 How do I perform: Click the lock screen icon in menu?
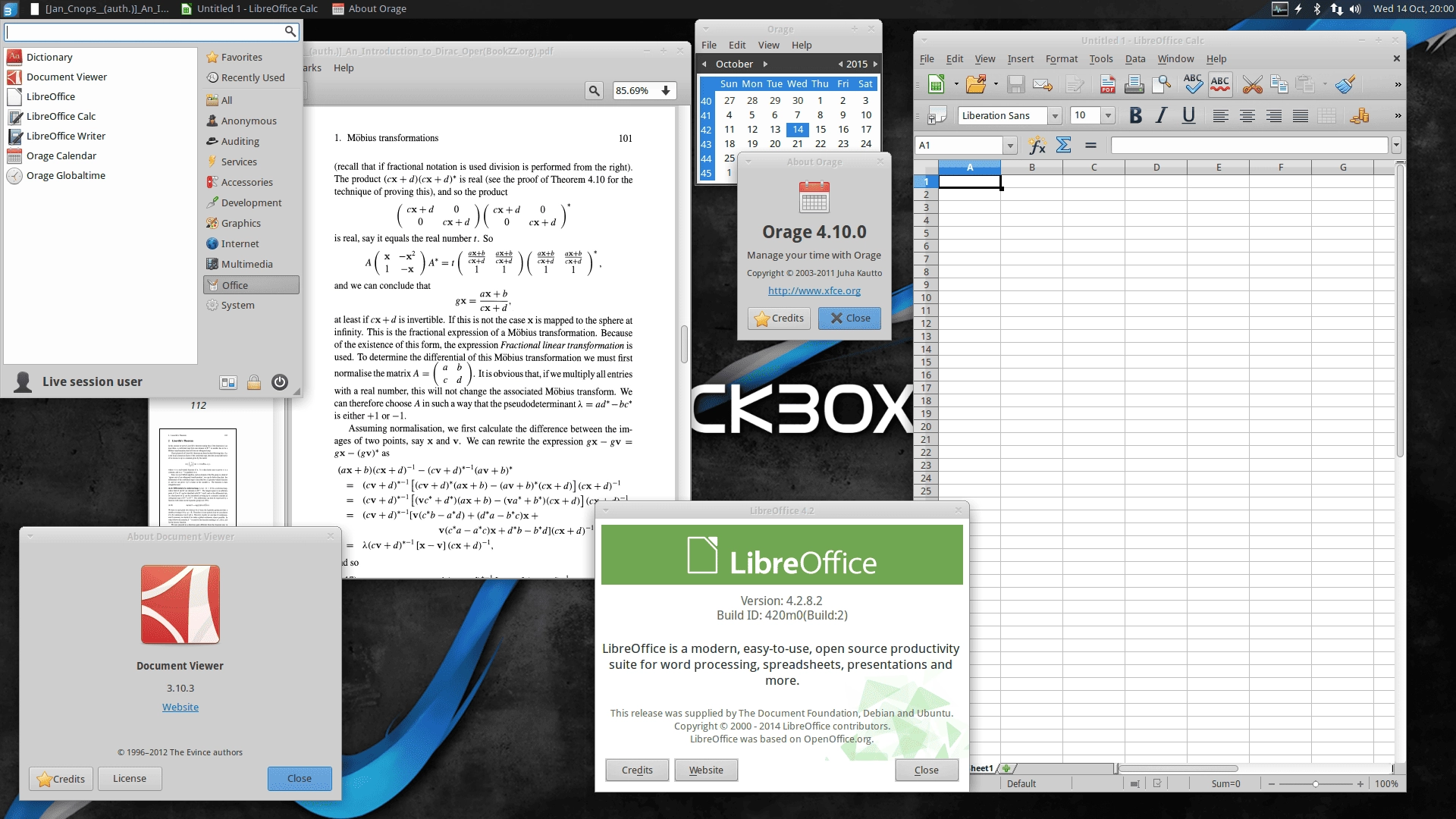tap(254, 382)
